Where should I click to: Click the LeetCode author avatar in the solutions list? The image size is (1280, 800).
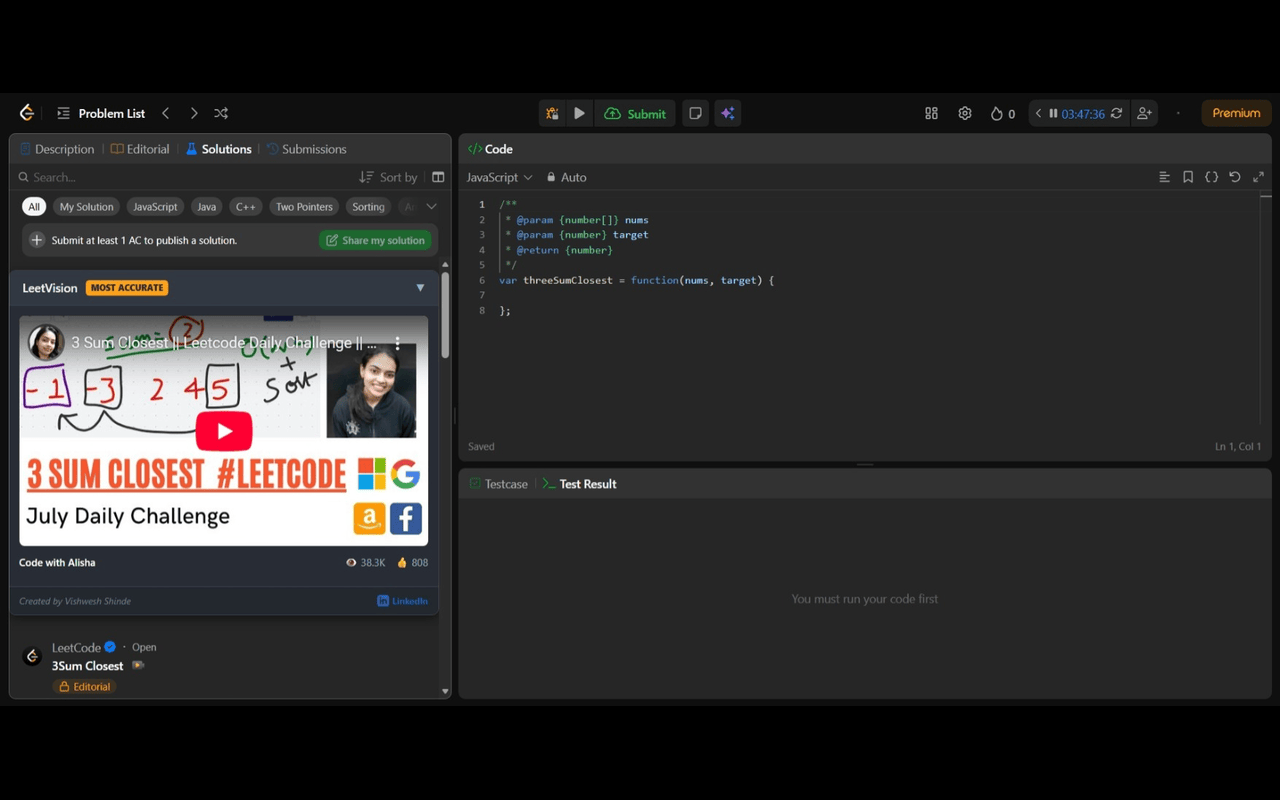[x=32, y=656]
